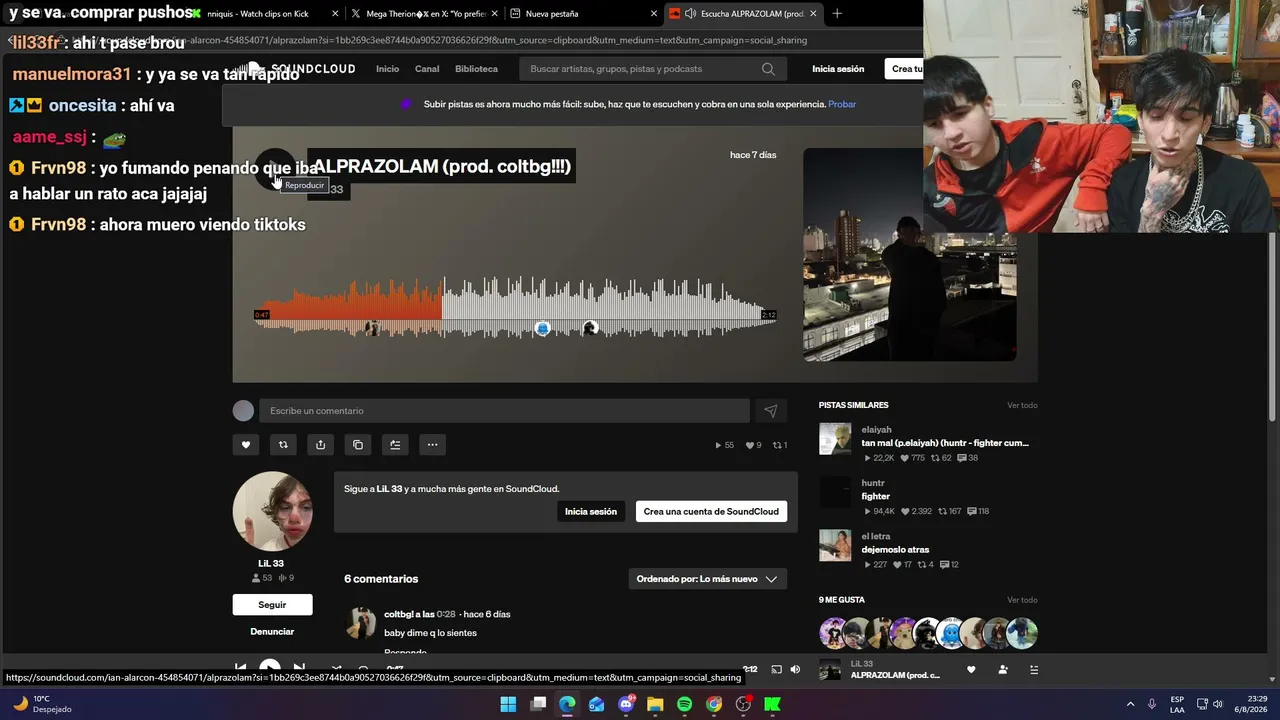The width and height of the screenshot is (1280, 720).
Task: Open the share track button
Action: coord(320,445)
